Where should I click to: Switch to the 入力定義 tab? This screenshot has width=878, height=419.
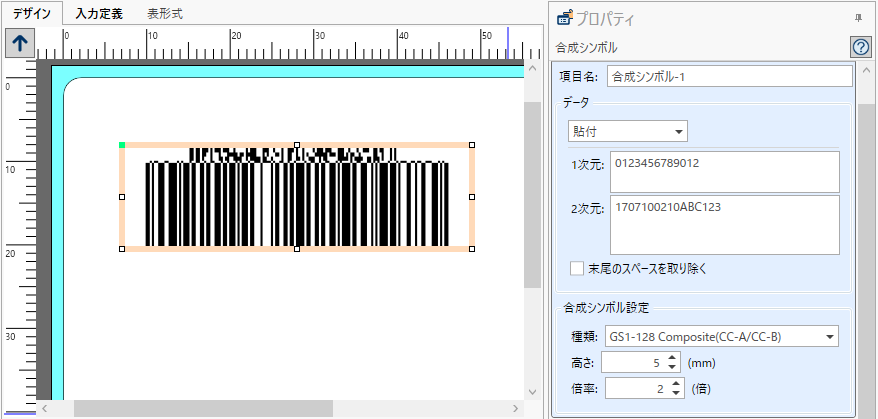99,13
